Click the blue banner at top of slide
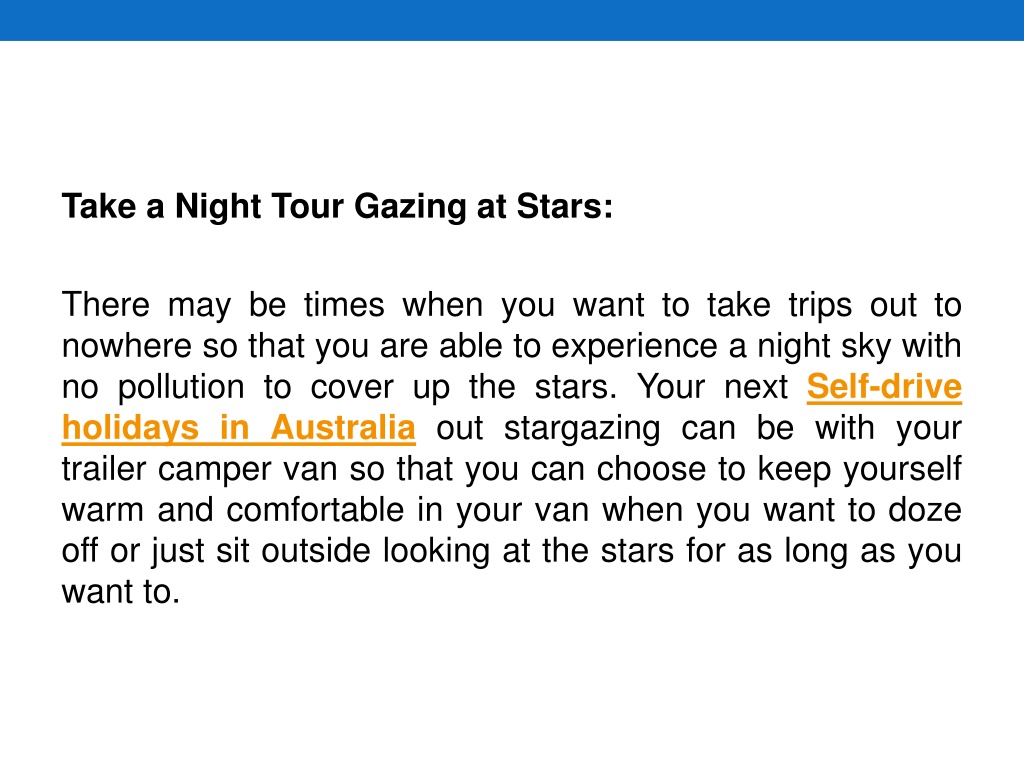 tap(512, 20)
